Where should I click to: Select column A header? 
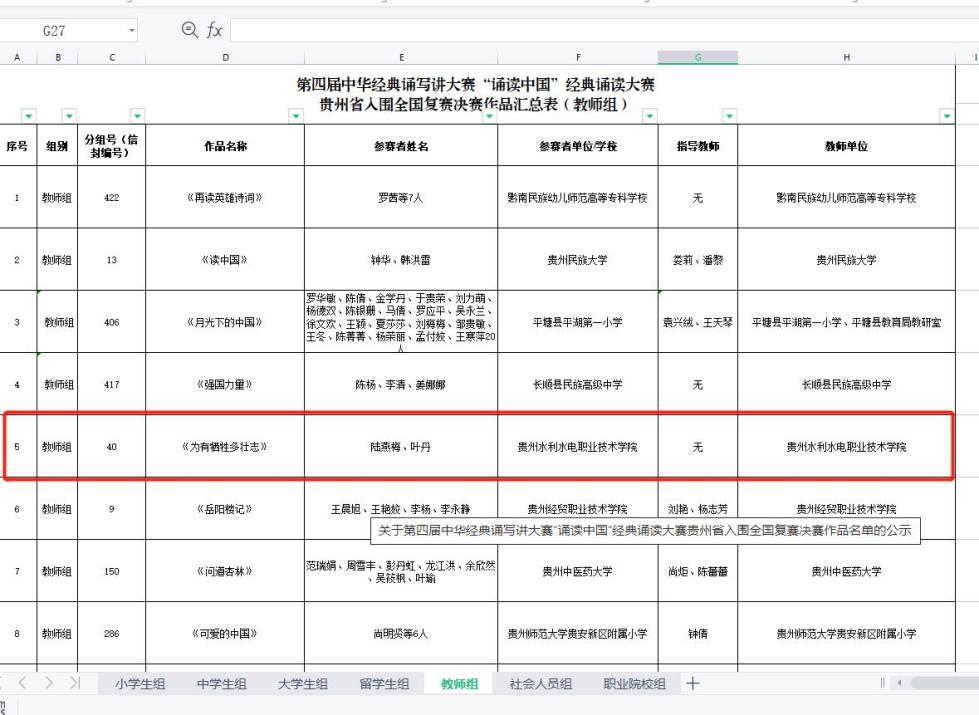pyautogui.click(x=17, y=57)
